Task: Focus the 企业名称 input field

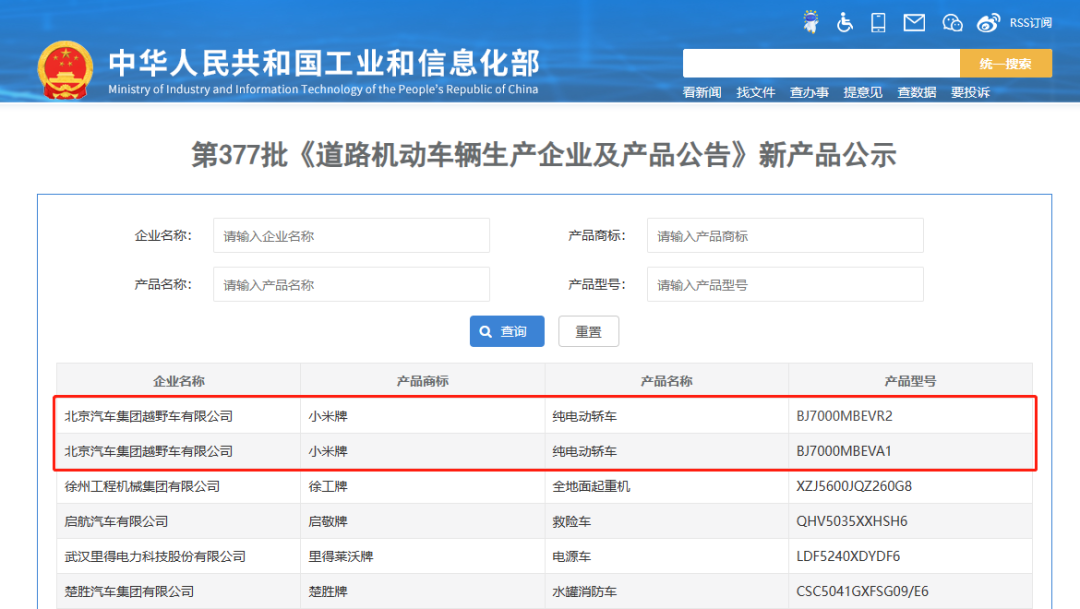Action: tap(351, 236)
